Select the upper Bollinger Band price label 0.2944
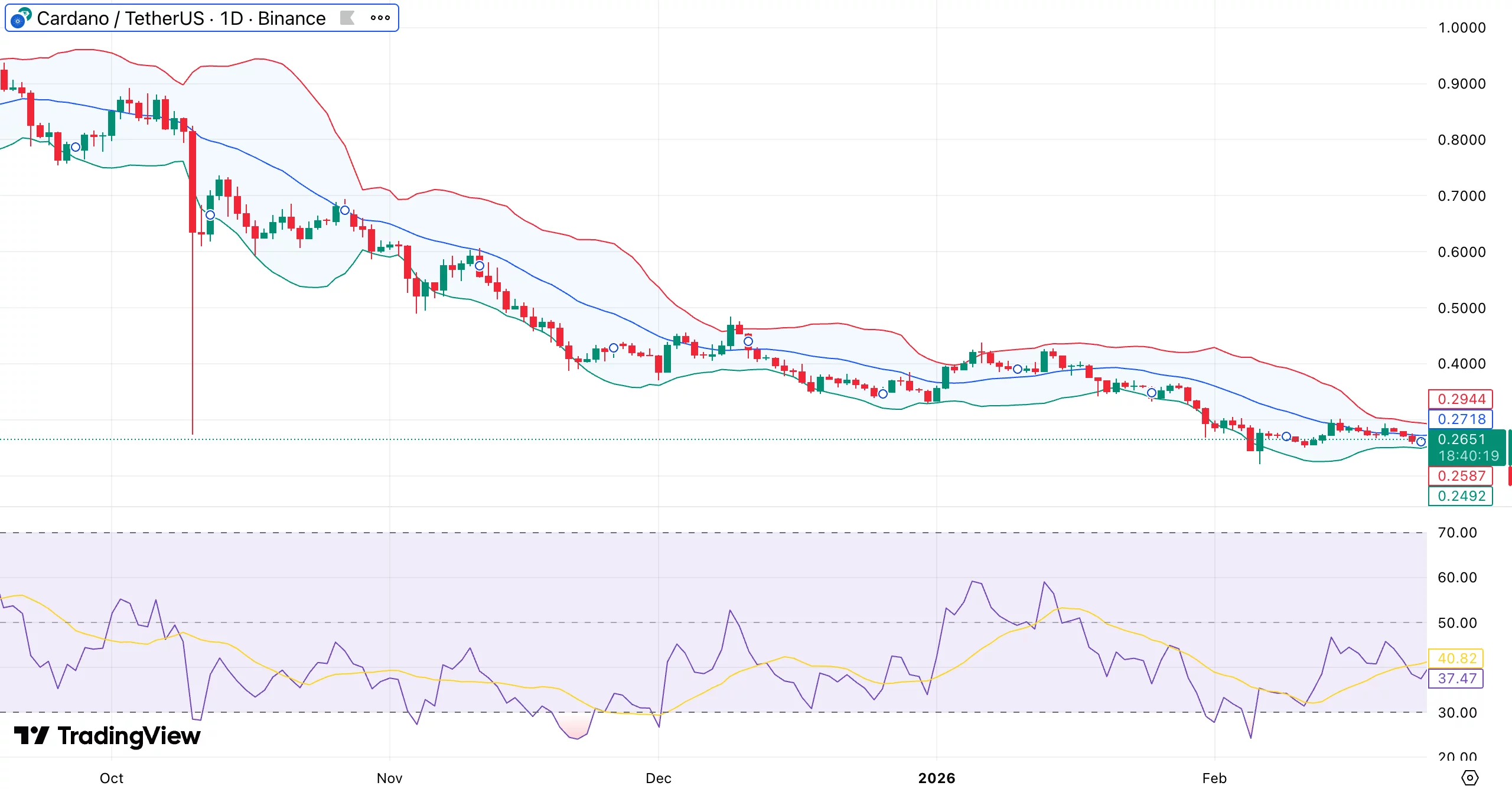 [1462, 399]
